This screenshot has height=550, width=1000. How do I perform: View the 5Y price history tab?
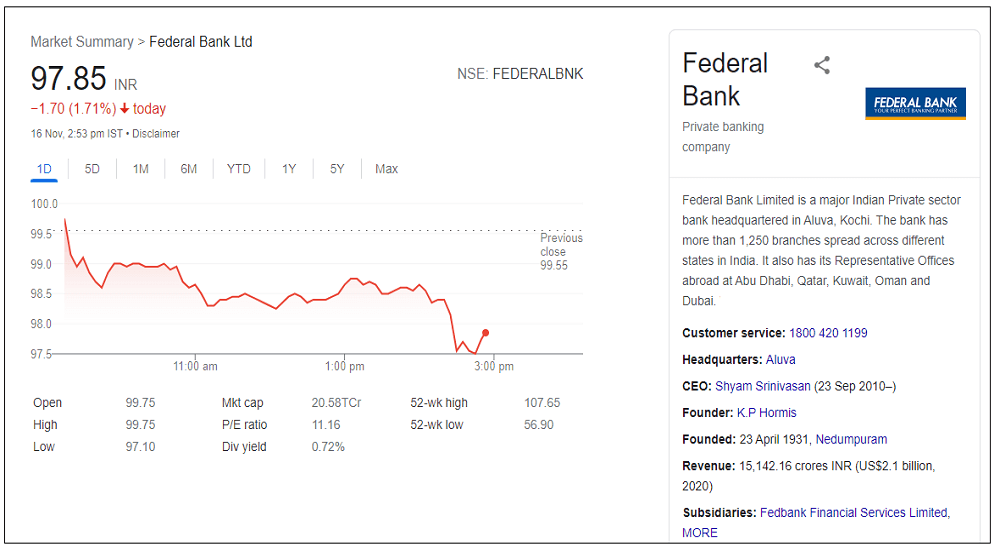[337, 169]
